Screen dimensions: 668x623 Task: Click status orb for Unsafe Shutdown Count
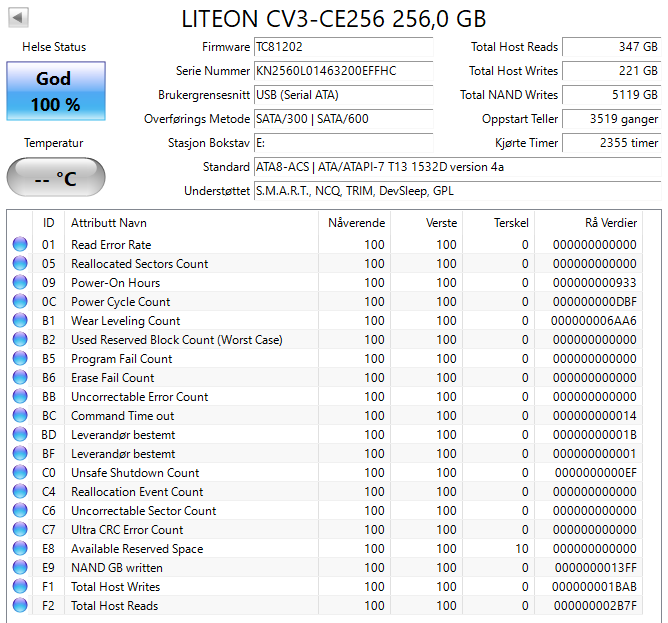20,472
